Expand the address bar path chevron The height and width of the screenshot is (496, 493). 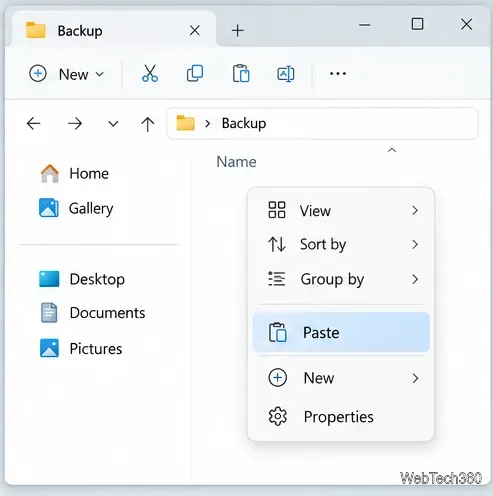coord(208,124)
